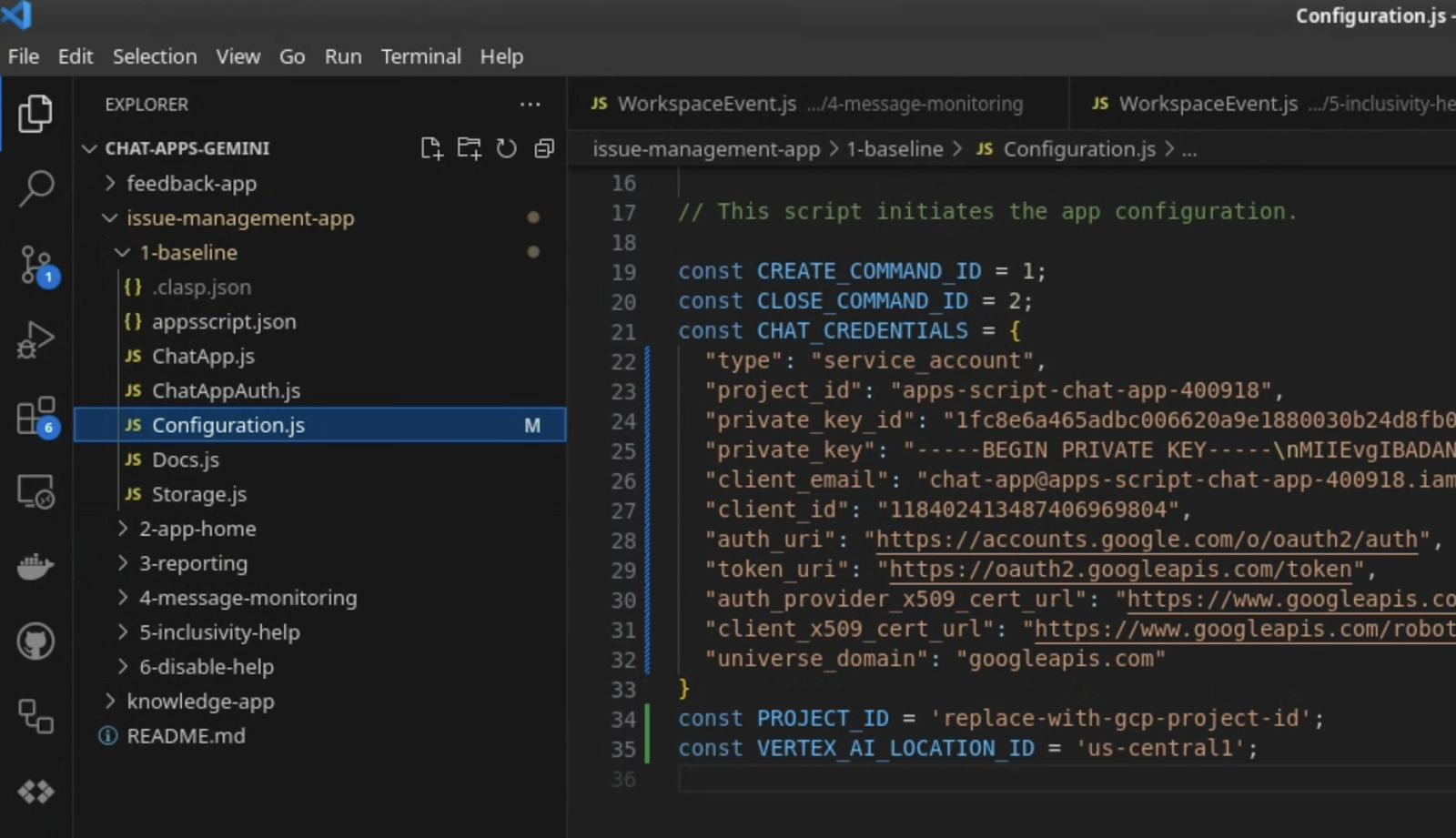This screenshot has height=838, width=1456.
Task: Collapse the 1-baseline folder
Action: coord(187,253)
